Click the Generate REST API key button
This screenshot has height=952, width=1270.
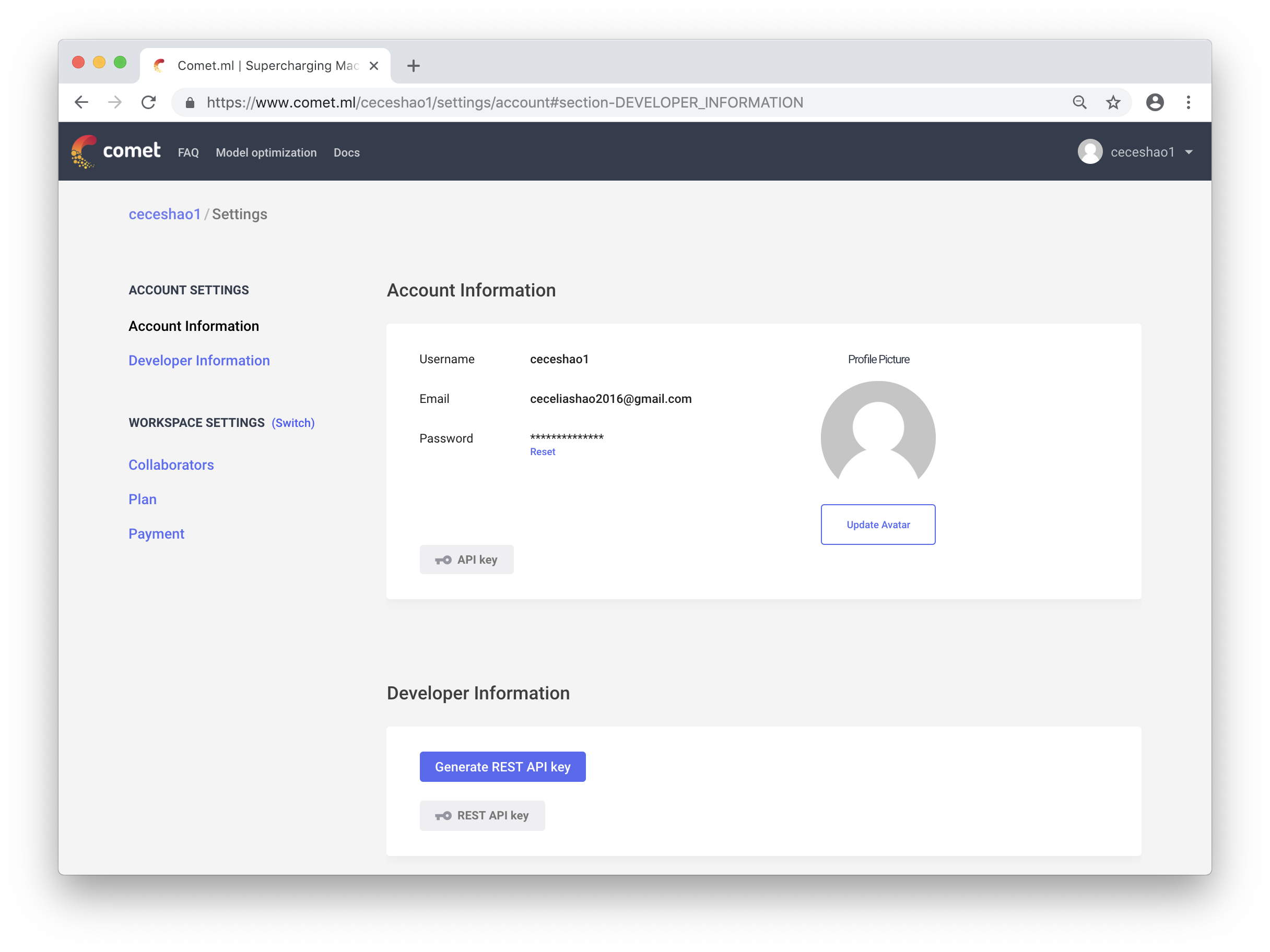pyautogui.click(x=502, y=767)
